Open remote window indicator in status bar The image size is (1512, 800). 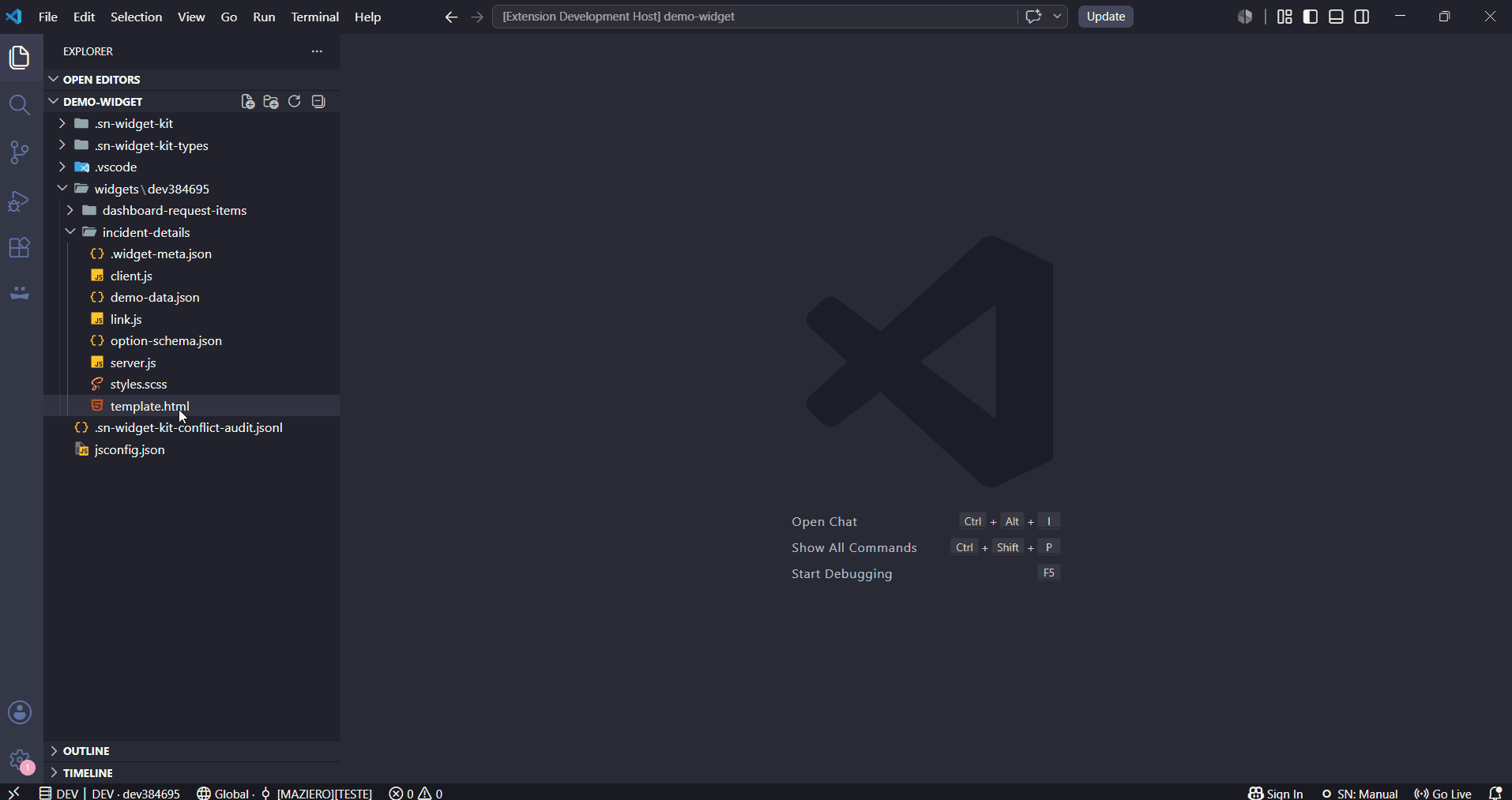13,793
